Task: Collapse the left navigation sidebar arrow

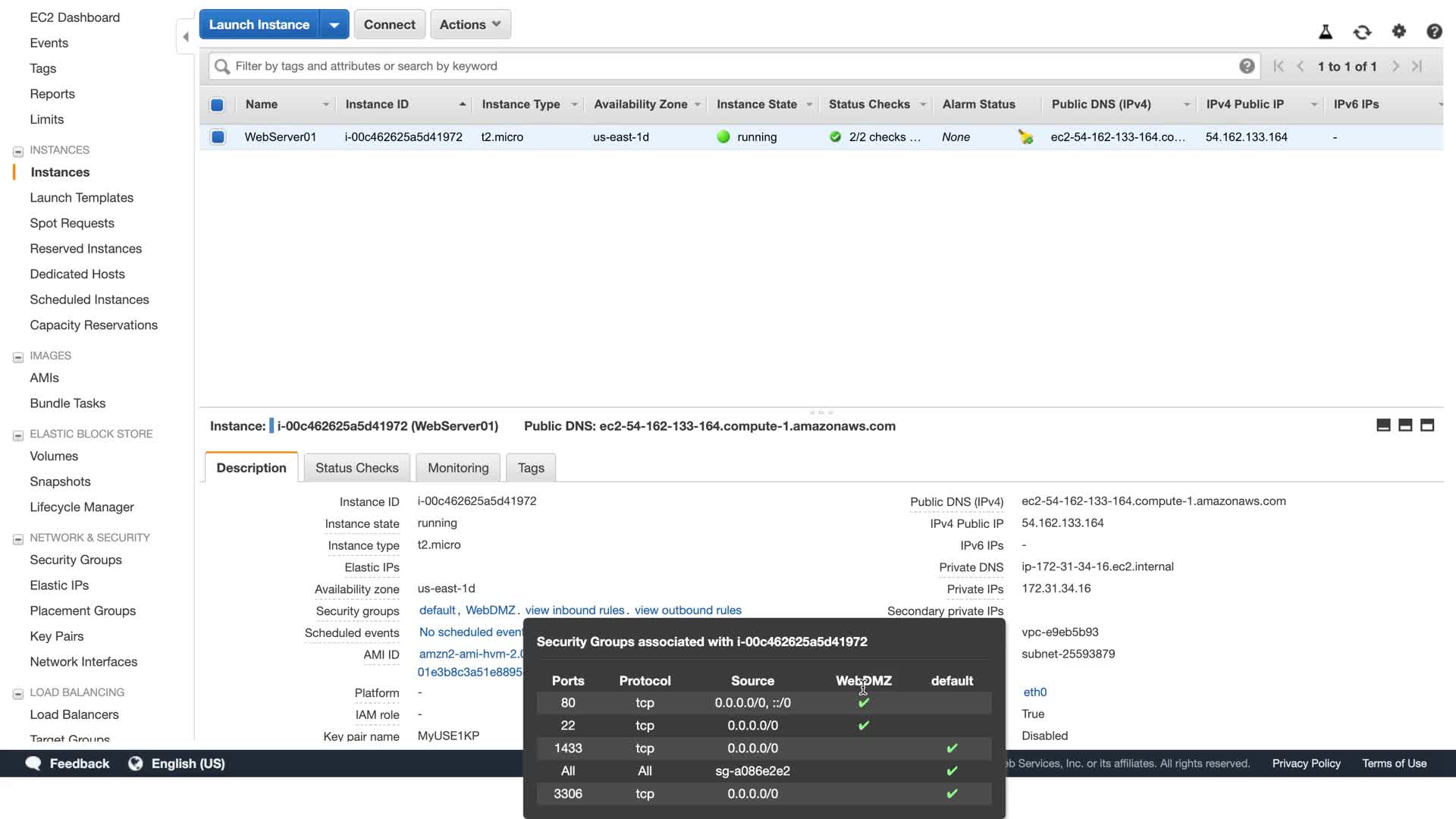Action: pos(186,36)
